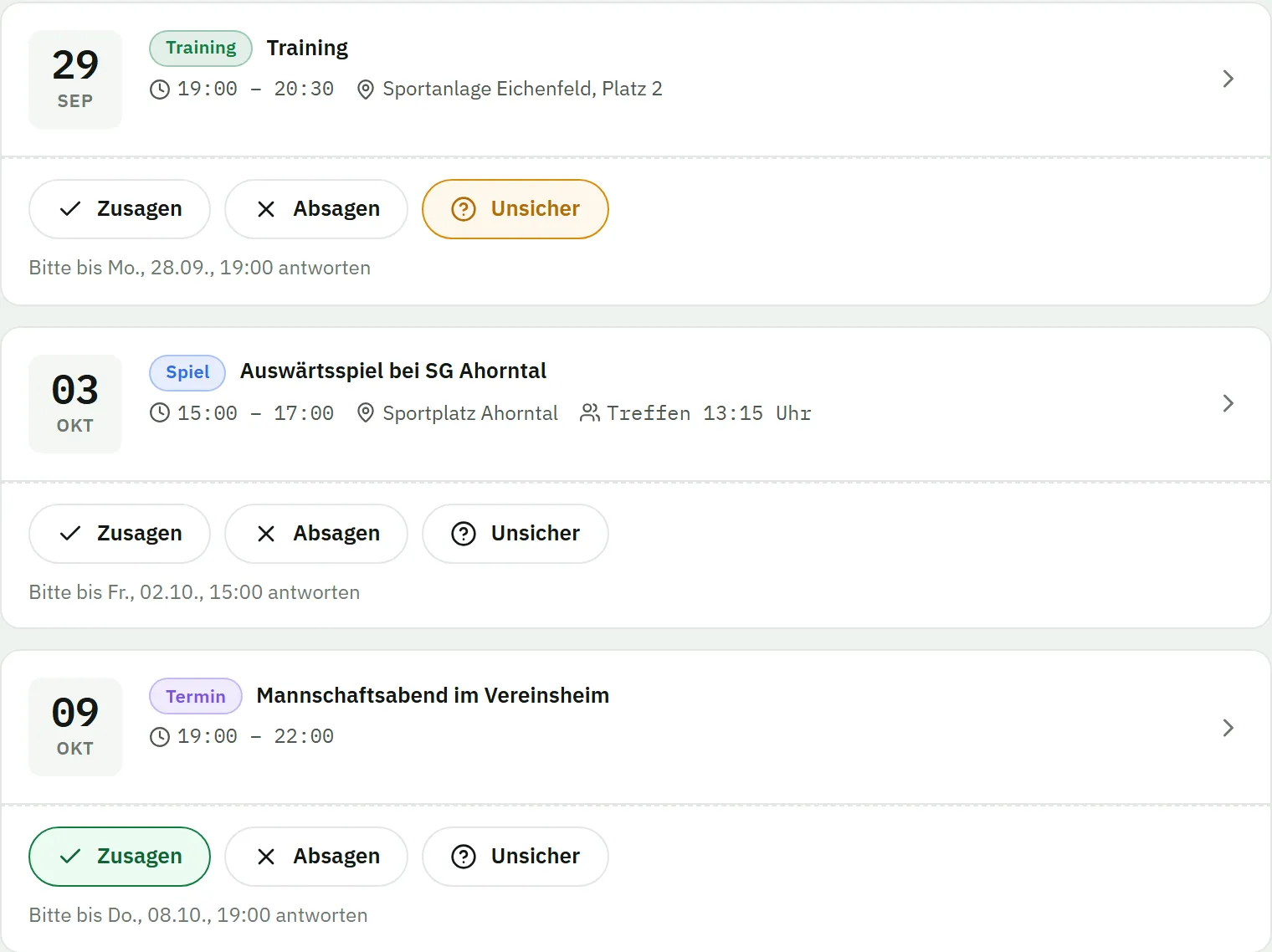Click the deadline Bitte bis Mo., 28.09., 19:00 antworten
The image size is (1272, 952).
[x=200, y=268]
